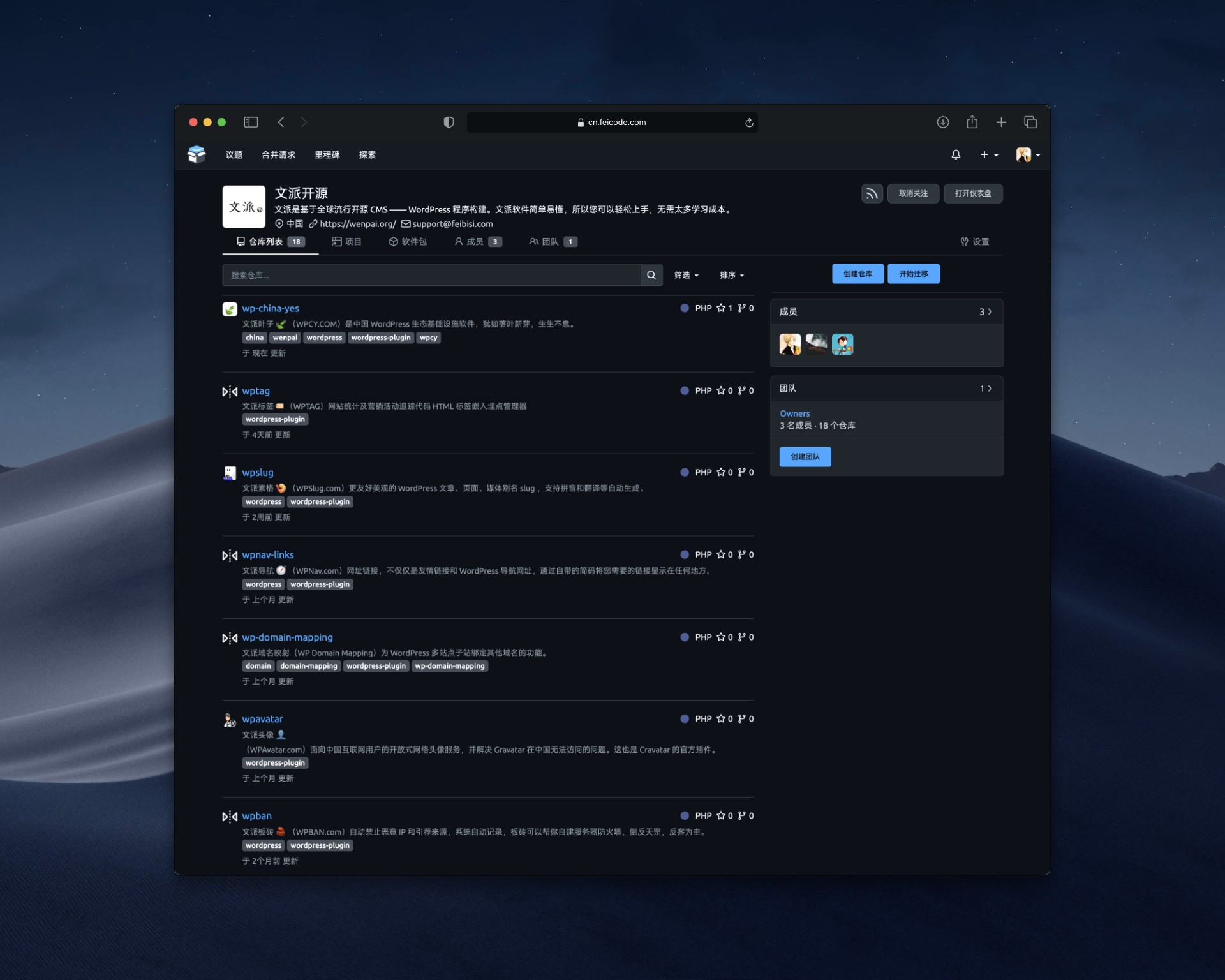
Task: Expand the 成员 panel chevron
Action: point(990,312)
